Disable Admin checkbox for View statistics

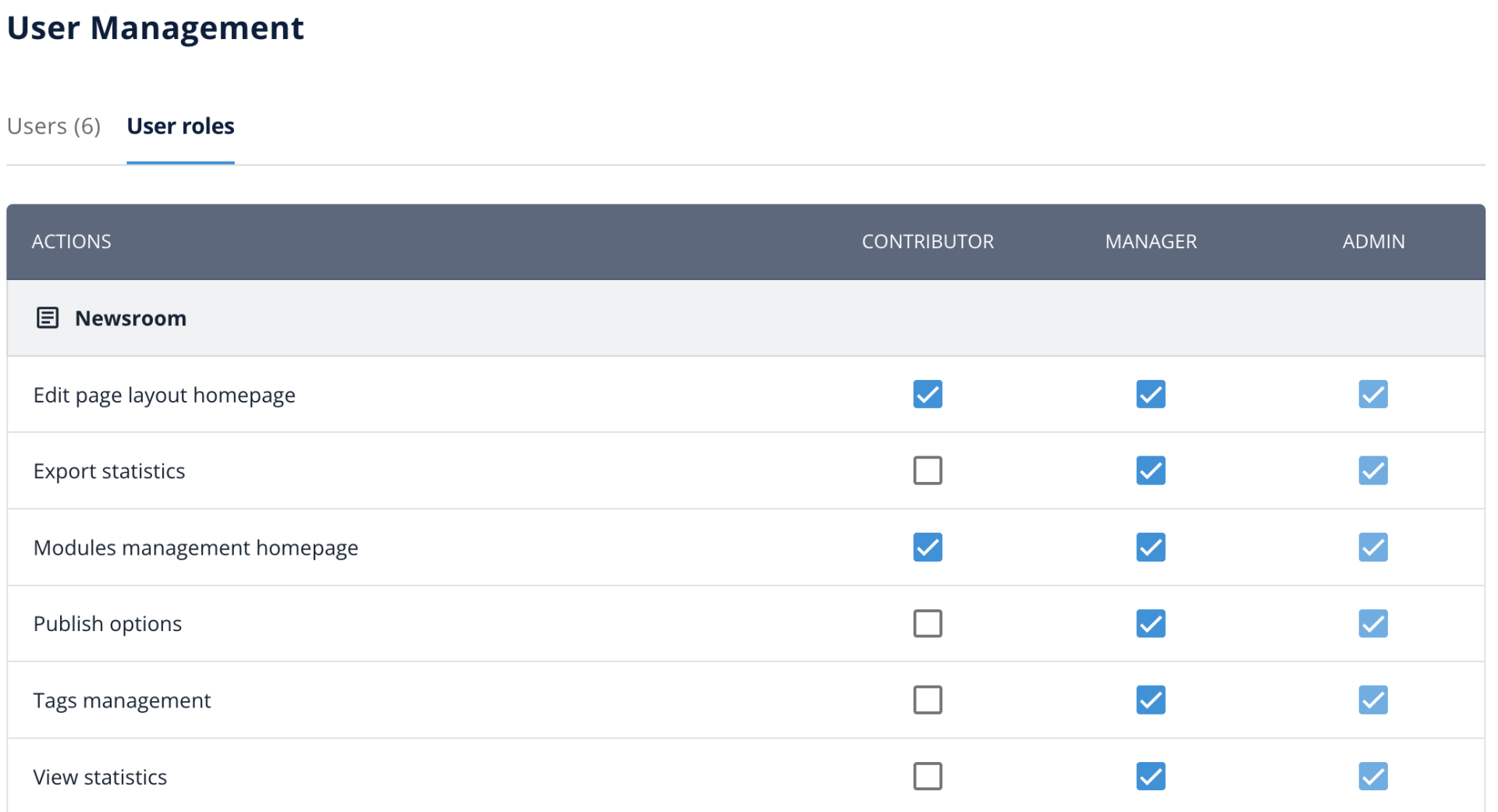pos(1373,776)
